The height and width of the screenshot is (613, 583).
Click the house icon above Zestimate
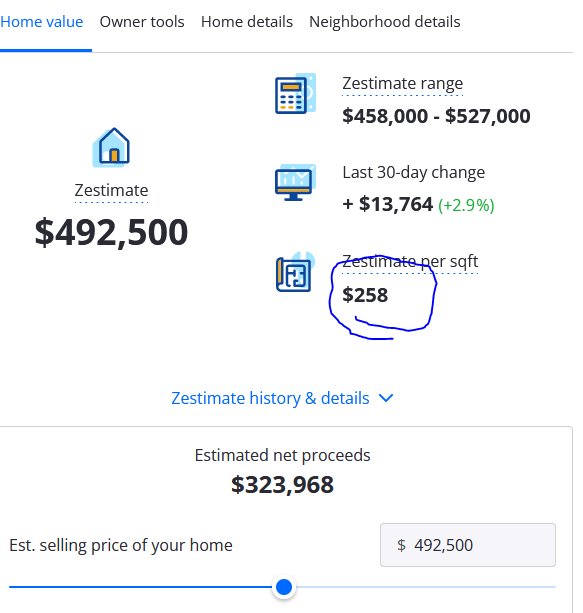111,147
